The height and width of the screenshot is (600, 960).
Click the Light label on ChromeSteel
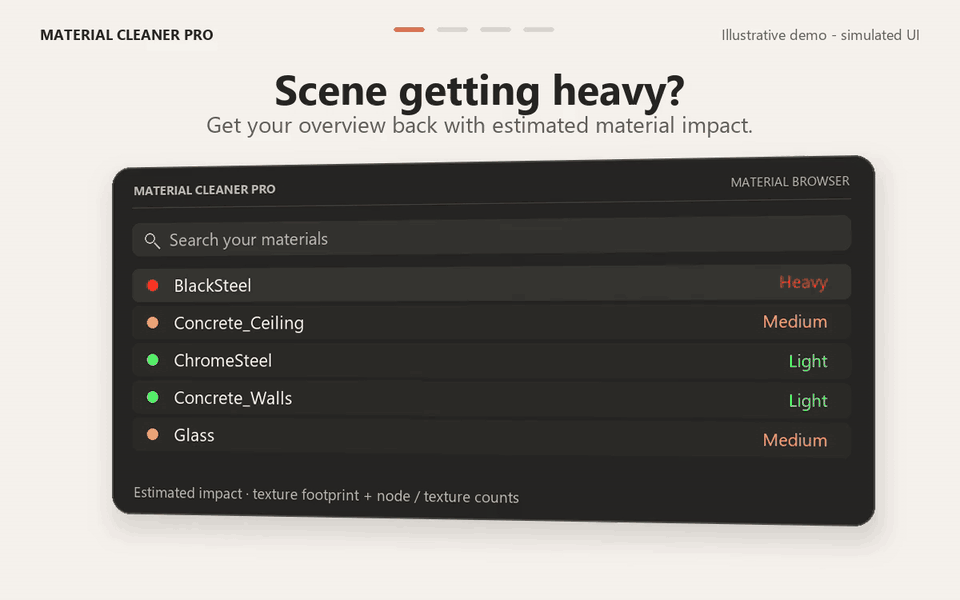click(x=808, y=361)
